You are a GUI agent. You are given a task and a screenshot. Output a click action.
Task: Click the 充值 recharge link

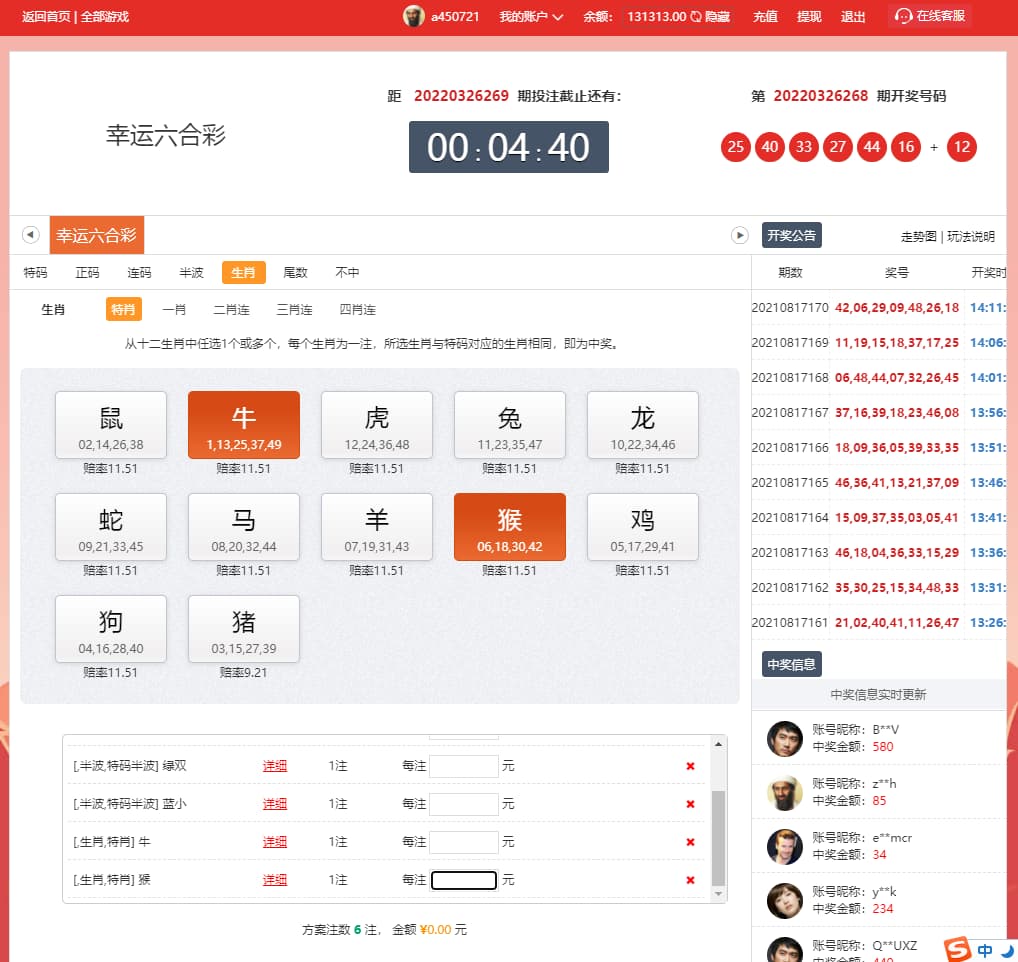765,16
